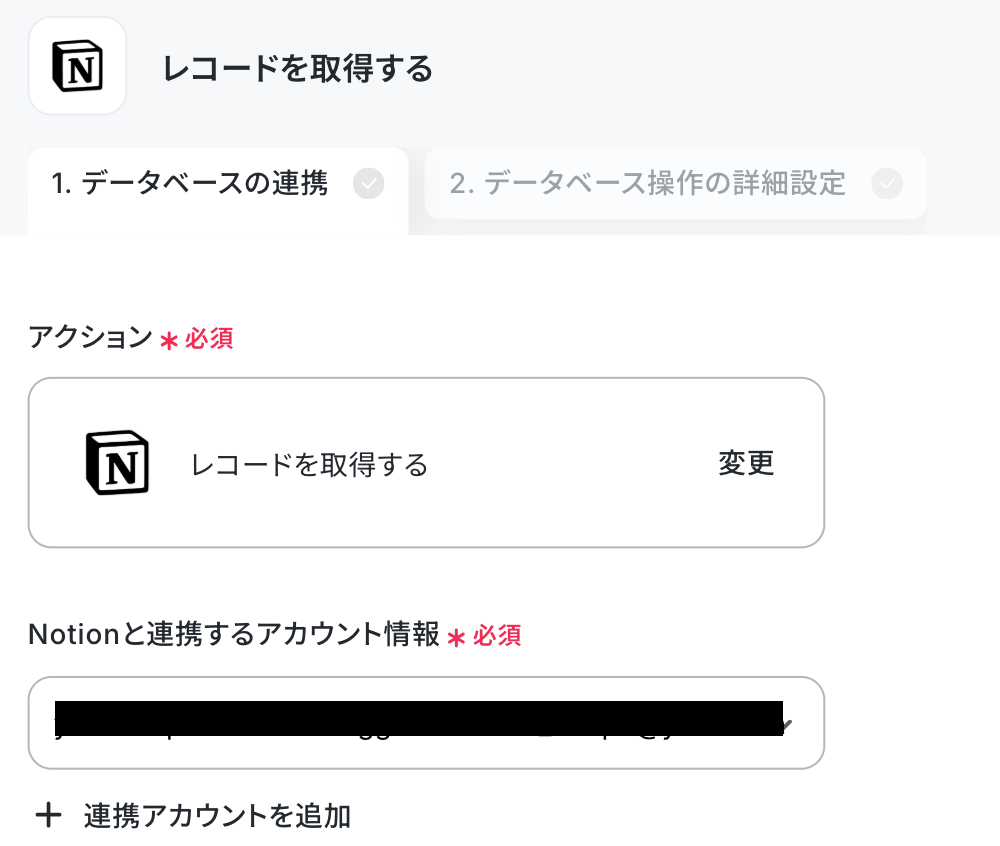Click the 連携アカウントを追加 link
The width and height of the screenshot is (1000, 846).
[217, 816]
